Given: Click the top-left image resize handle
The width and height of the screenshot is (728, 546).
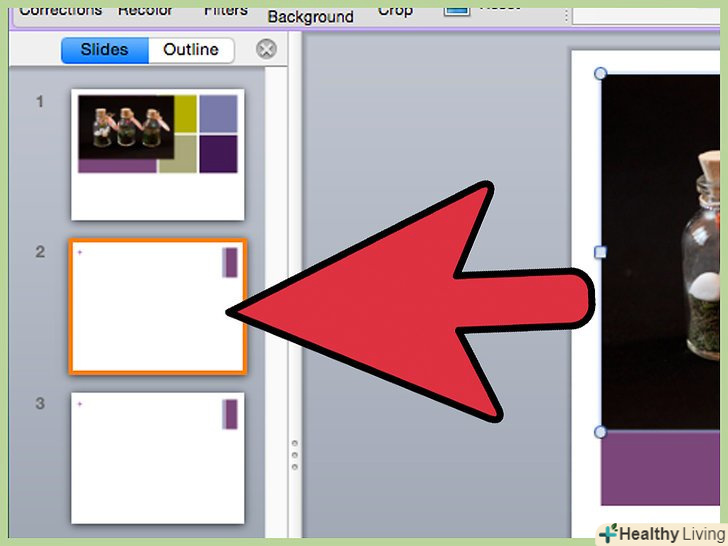Looking at the screenshot, I should pos(600,73).
